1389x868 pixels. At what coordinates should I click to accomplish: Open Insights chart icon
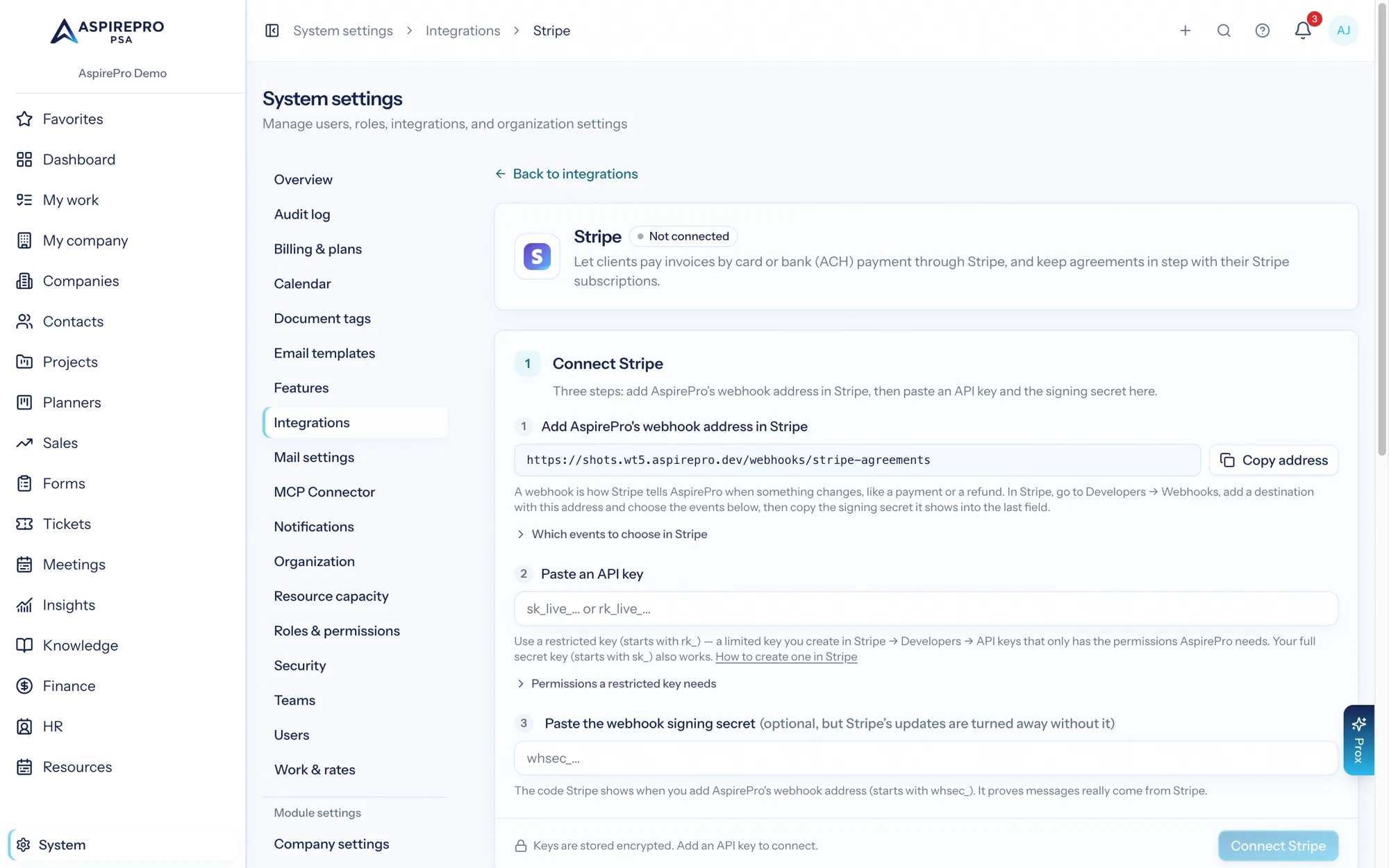[x=24, y=605]
